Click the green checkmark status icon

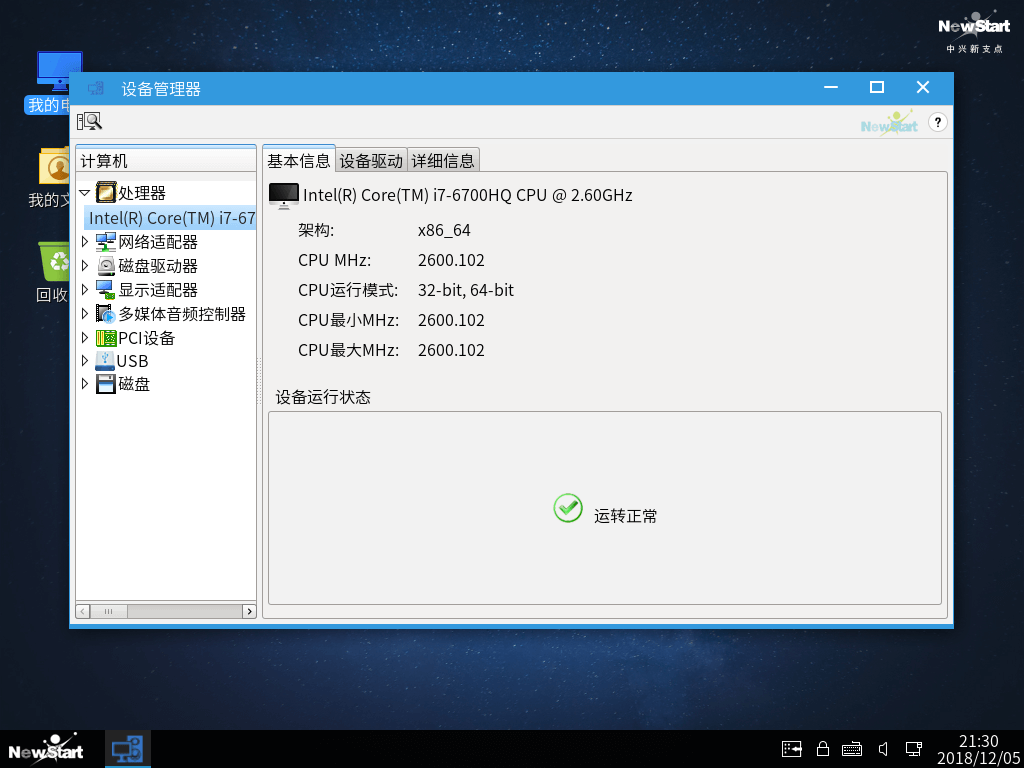[568, 507]
